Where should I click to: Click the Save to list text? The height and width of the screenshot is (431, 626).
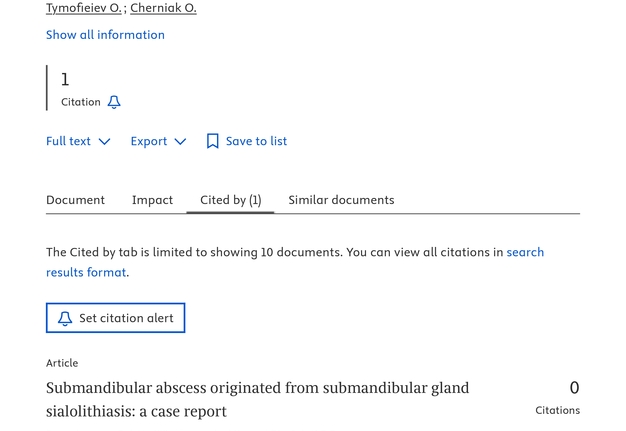point(256,141)
